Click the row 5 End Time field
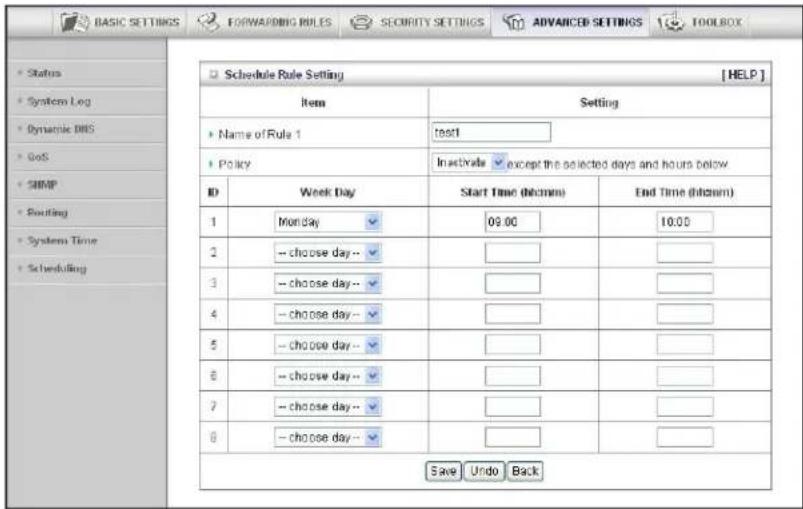 click(x=685, y=345)
